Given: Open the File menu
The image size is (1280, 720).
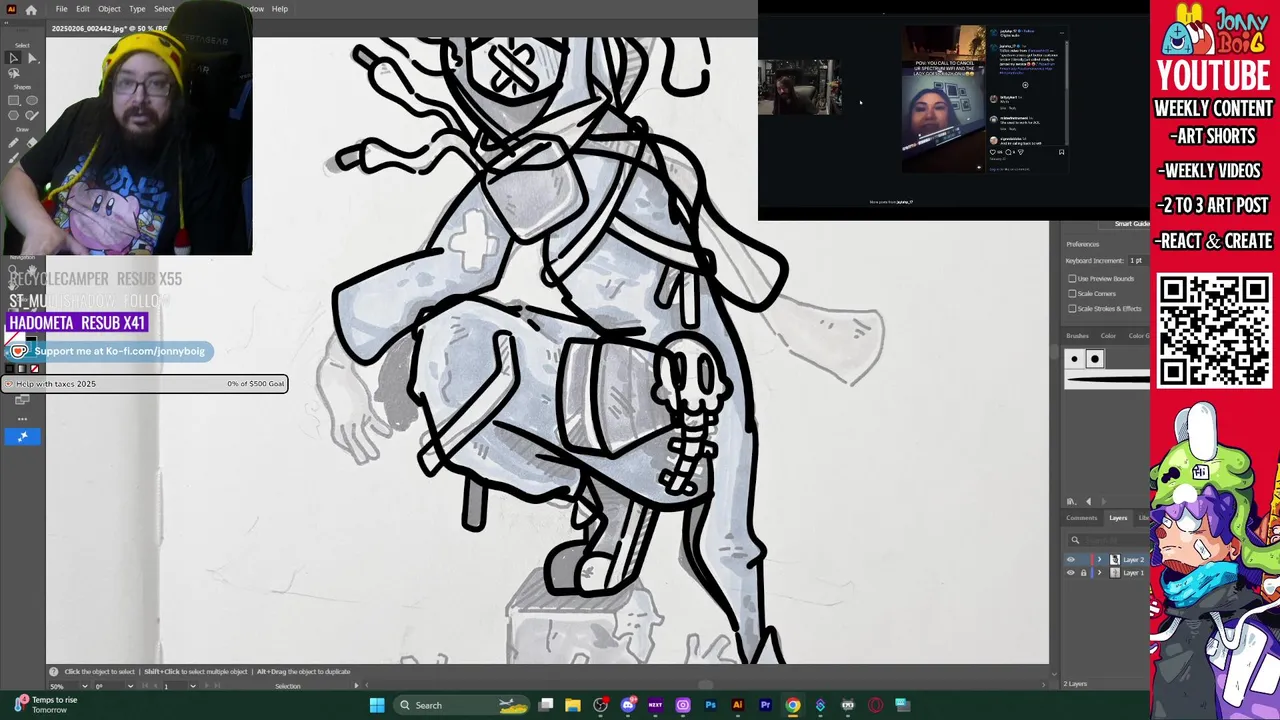Looking at the screenshot, I should pyautogui.click(x=61, y=9).
